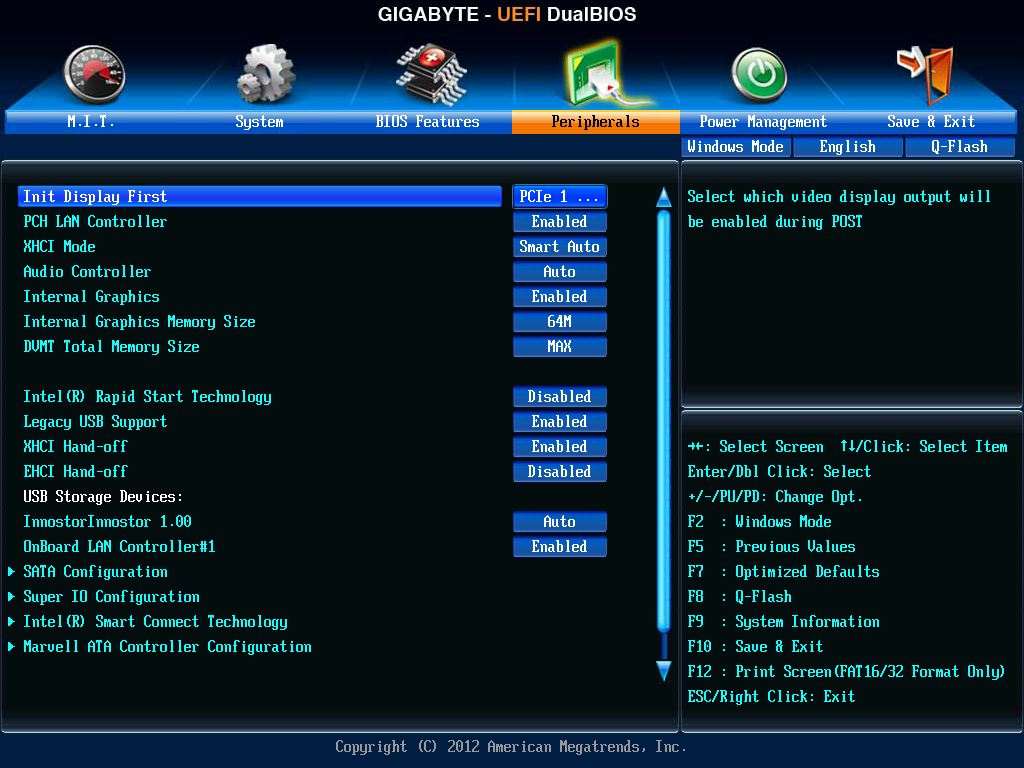
Task: Click the F10 Save & Exit help line
Action: pyautogui.click(x=756, y=647)
